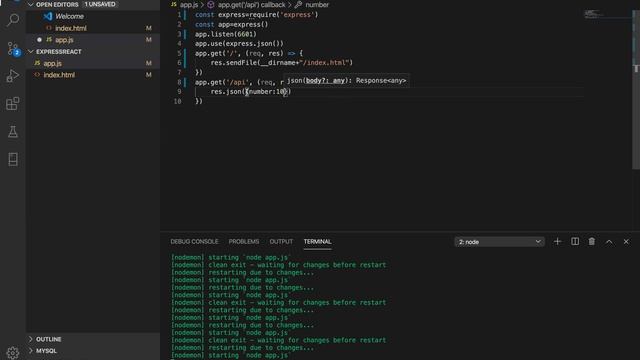Image resolution: width=640 pixels, height=360 pixels.
Task: Open the Run and Debug view
Action: pos(13,76)
